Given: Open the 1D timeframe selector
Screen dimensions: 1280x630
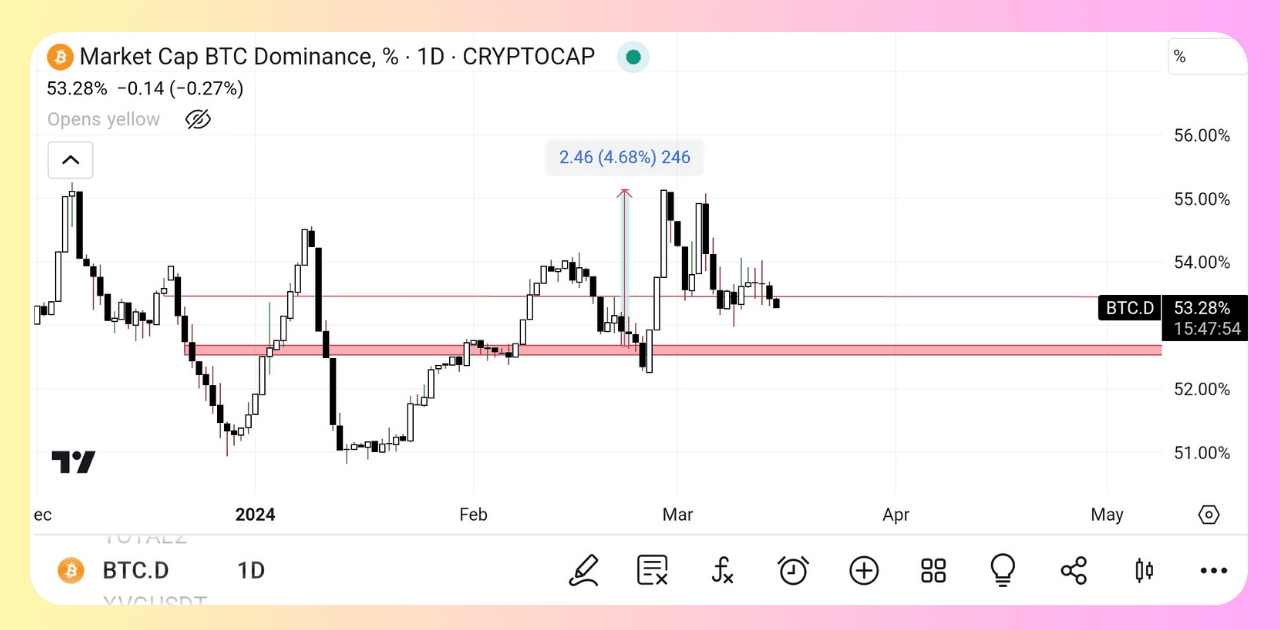Looking at the screenshot, I should tap(250, 570).
